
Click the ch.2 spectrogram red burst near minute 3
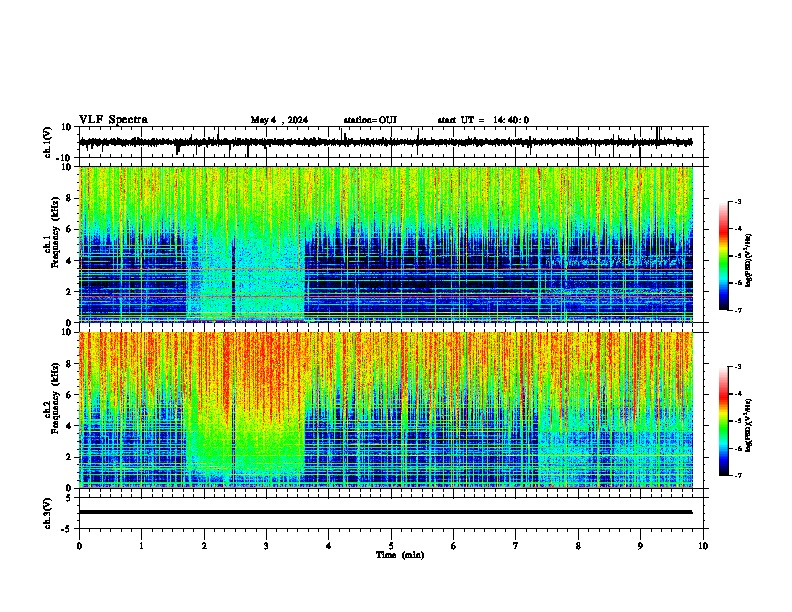268,374
